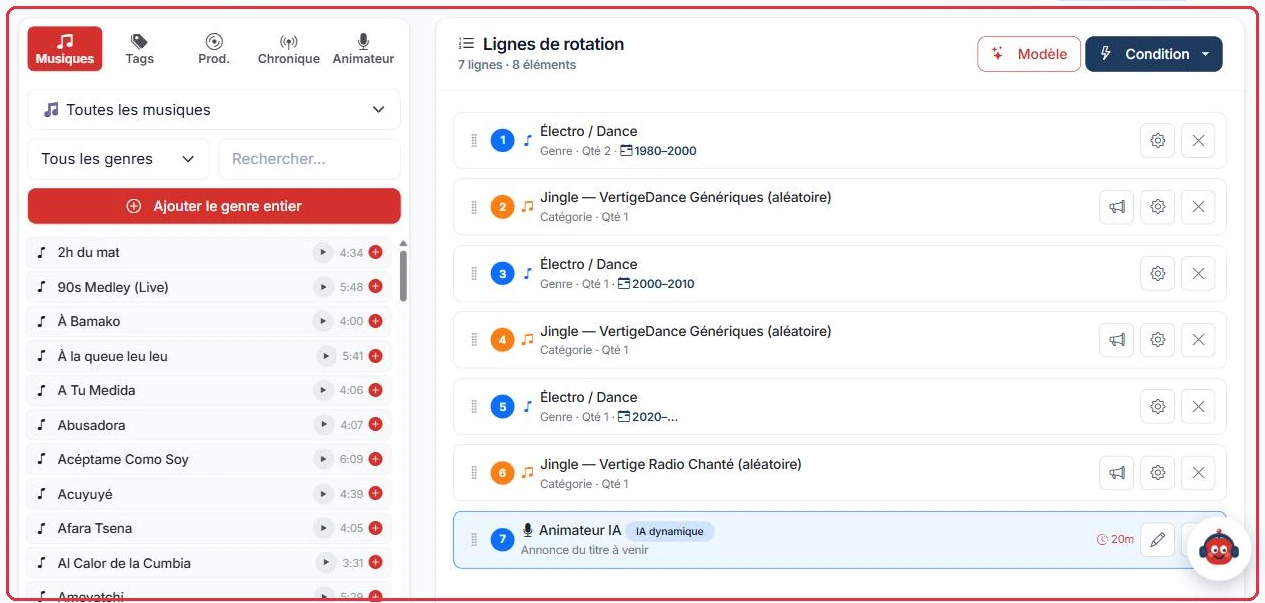Click megaphone icon on line 2 jingle
Screen dimensions: 1265x603
pos(1117,207)
